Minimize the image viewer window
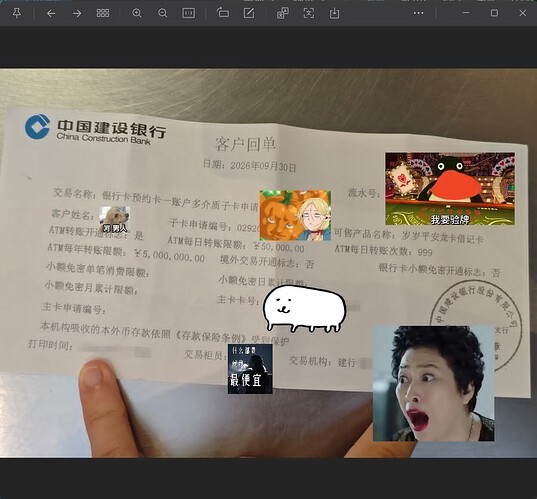The width and height of the screenshot is (537, 499). [466, 13]
